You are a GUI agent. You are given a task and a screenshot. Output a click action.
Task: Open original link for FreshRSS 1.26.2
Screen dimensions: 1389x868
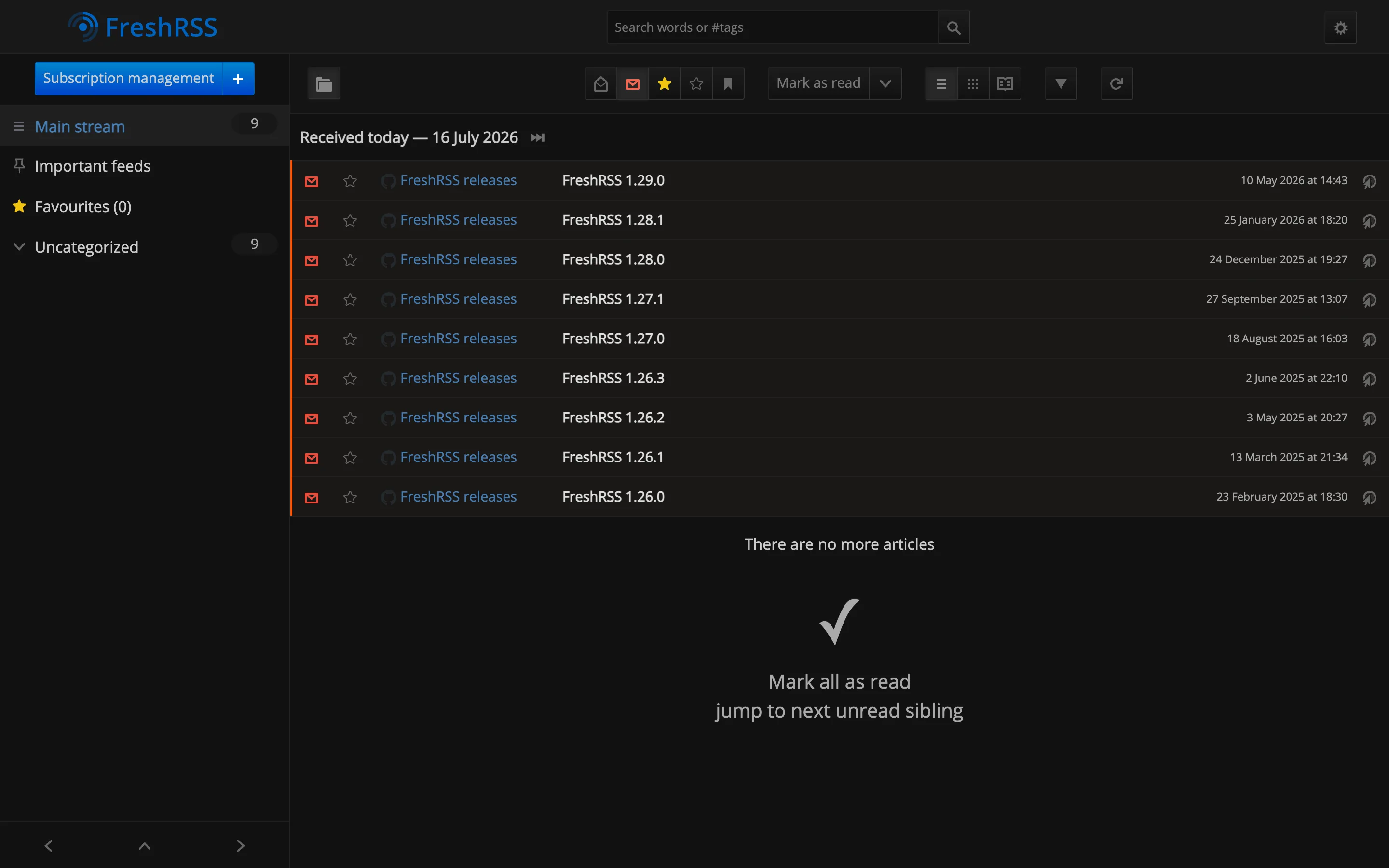point(1370,419)
